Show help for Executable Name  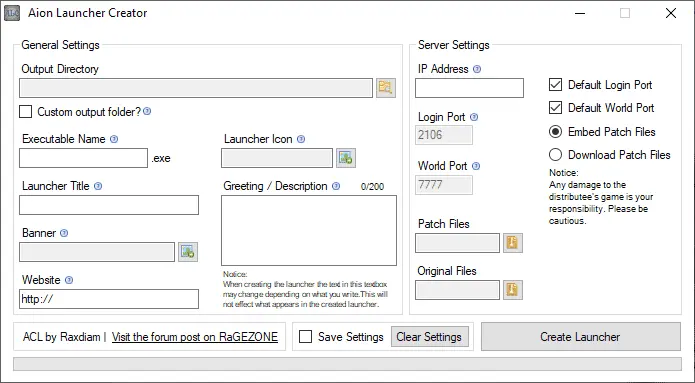point(114,139)
